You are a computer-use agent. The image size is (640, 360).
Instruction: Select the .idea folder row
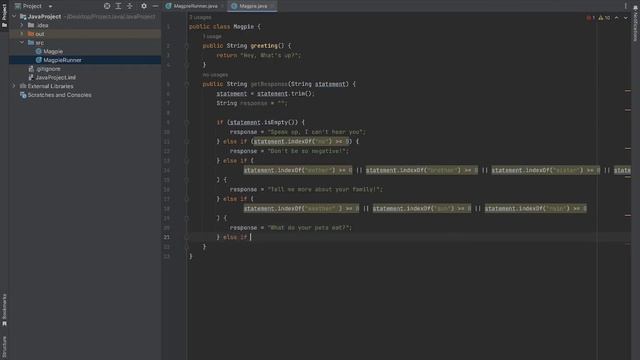pos(85,25)
